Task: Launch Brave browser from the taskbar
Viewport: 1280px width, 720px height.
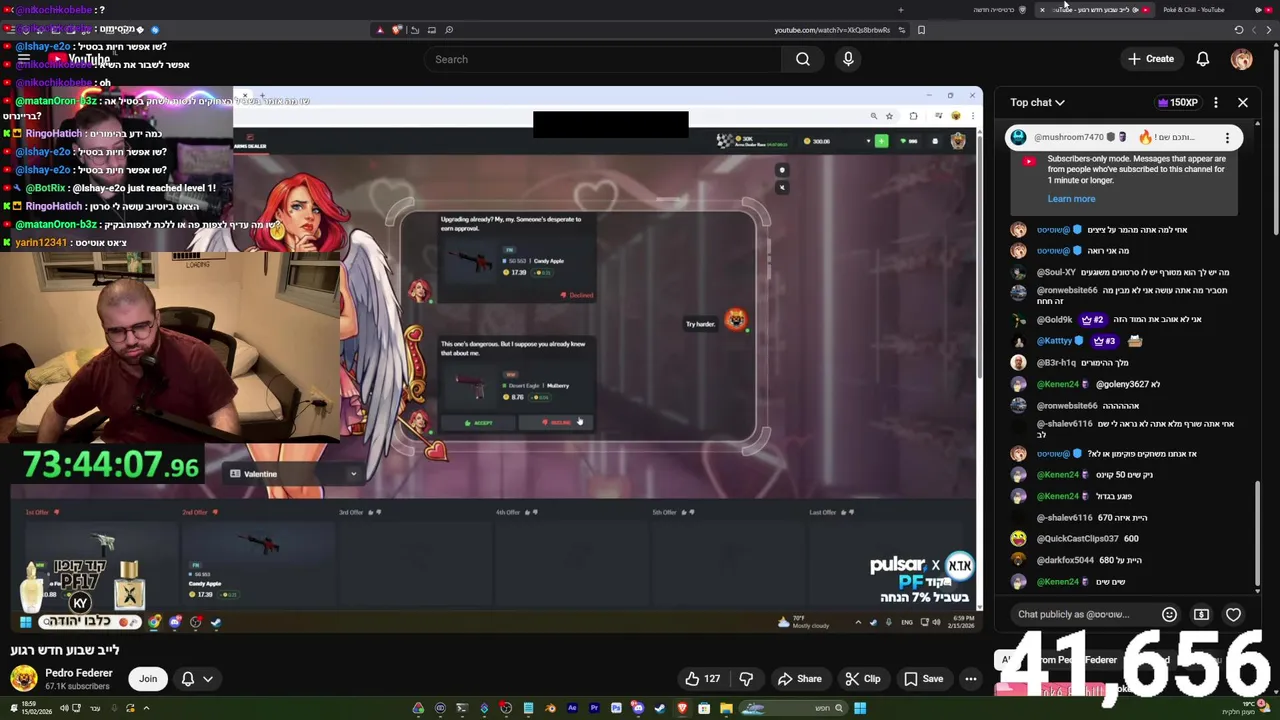Action: pyautogui.click(x=682, y=709)
